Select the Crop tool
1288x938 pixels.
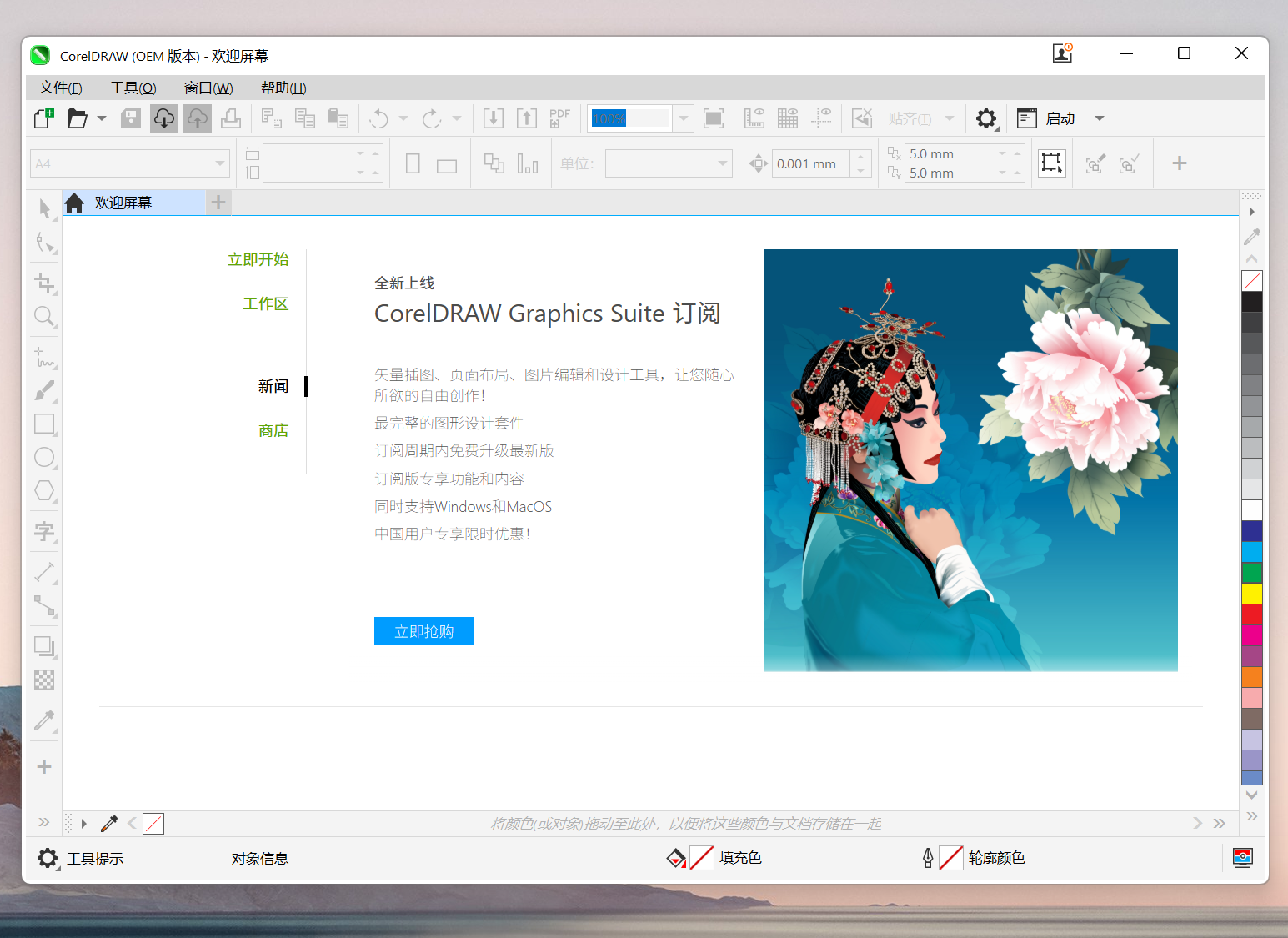click(45, 283)
